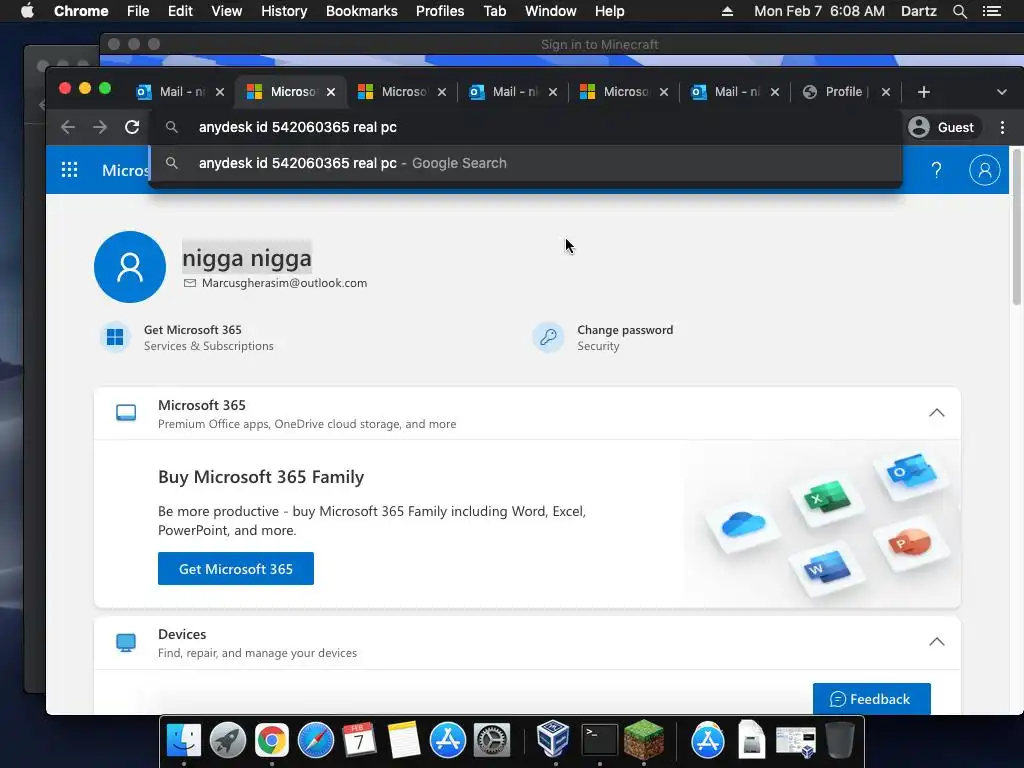The image size is (1024, 768).
Task: Open VirtualBox from the Dock
Action: (553, 739)
